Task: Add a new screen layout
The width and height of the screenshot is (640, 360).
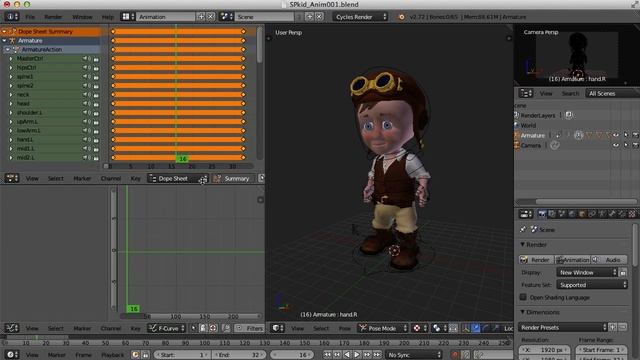Action: (201, 17)
